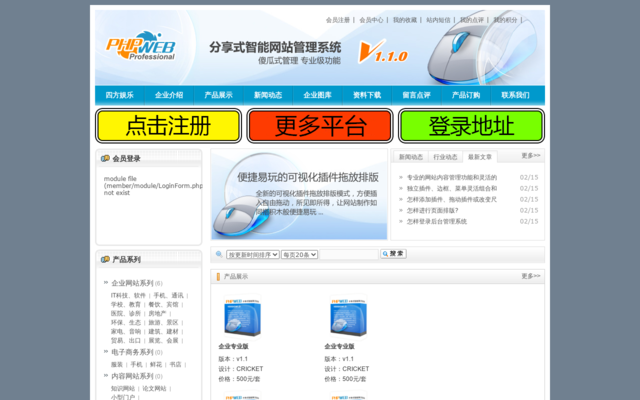Open the 内容网站系列 category

pyautogui.click(x=132, y=376)
